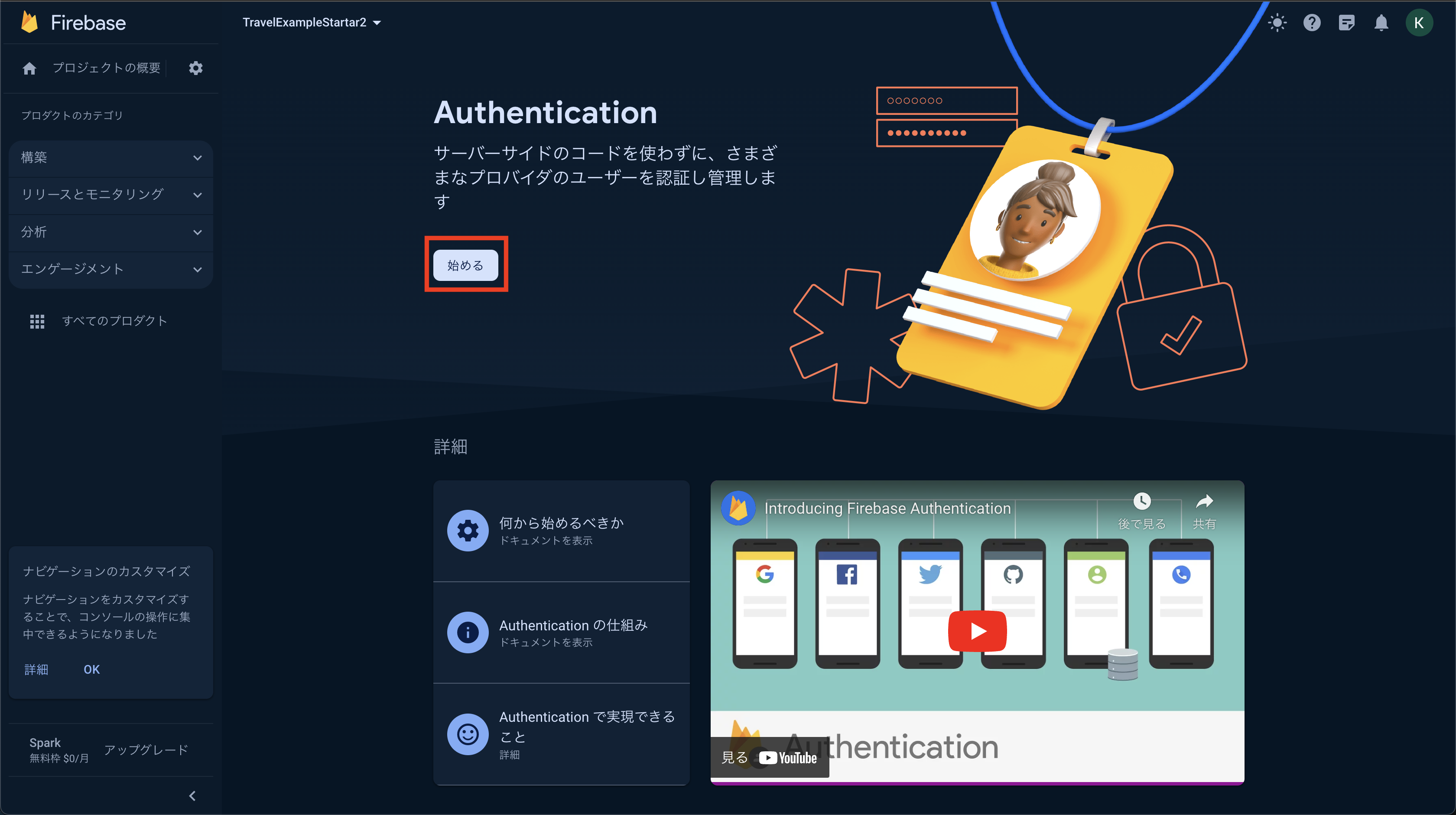Open the K account avatar
This screenshot has height=815, width=1456.
coord(1418,23)
